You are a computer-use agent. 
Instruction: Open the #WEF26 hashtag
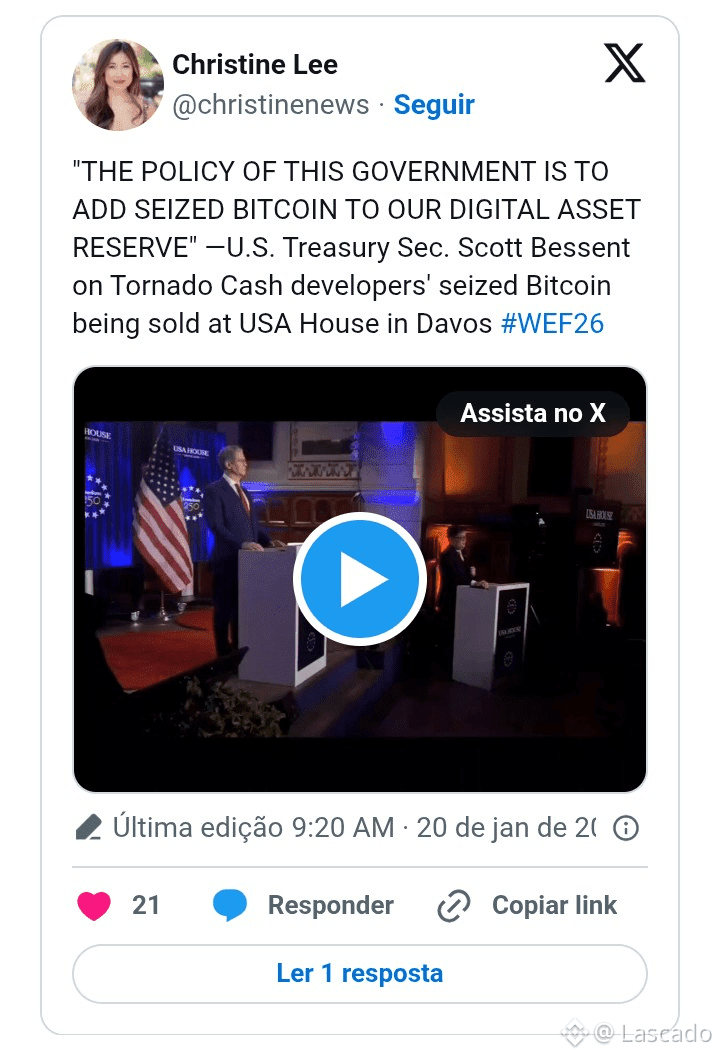click(x=552, y=324)
